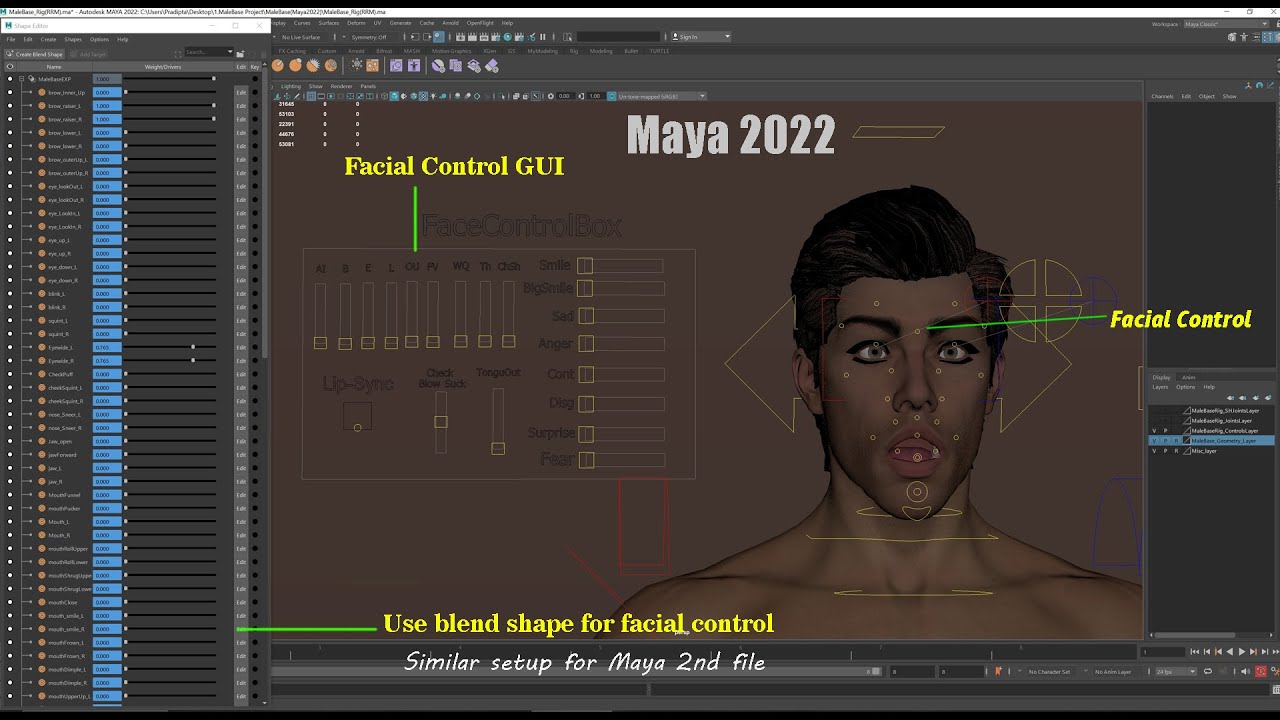
Task: Click the auto keyframe toggle icon
Action: tap(1260, 672)
